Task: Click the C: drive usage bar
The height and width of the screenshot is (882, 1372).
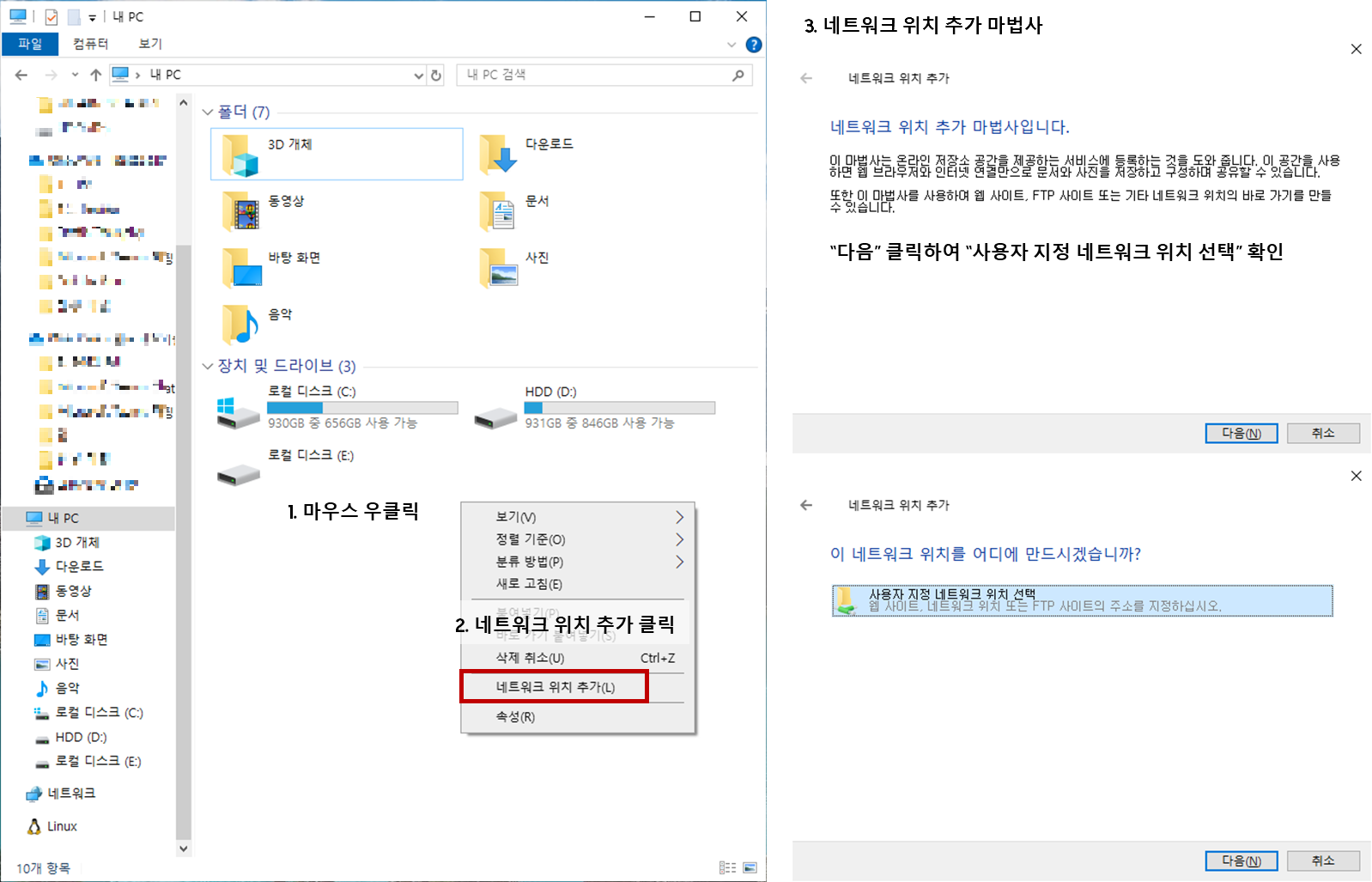Action: (x=362, y=408)
